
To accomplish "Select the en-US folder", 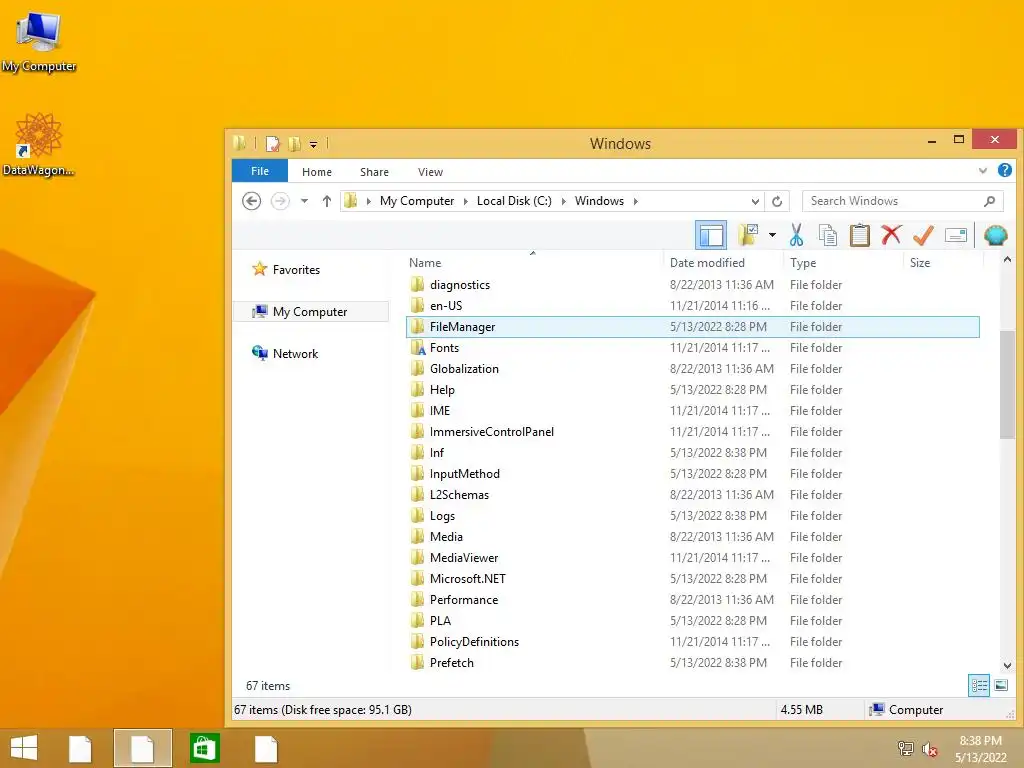I will (692, 306).
